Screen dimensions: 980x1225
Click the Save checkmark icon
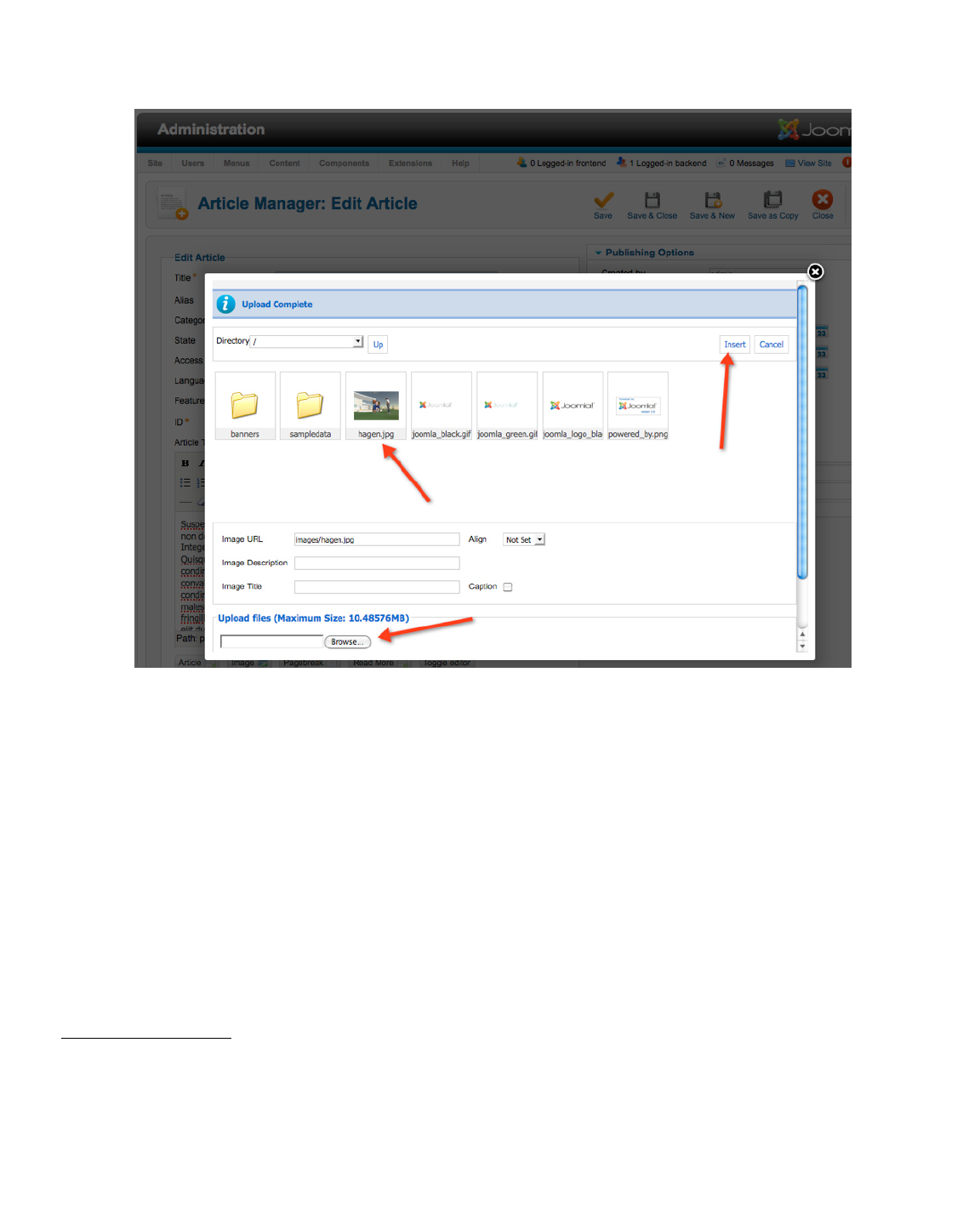coord(603,200)
